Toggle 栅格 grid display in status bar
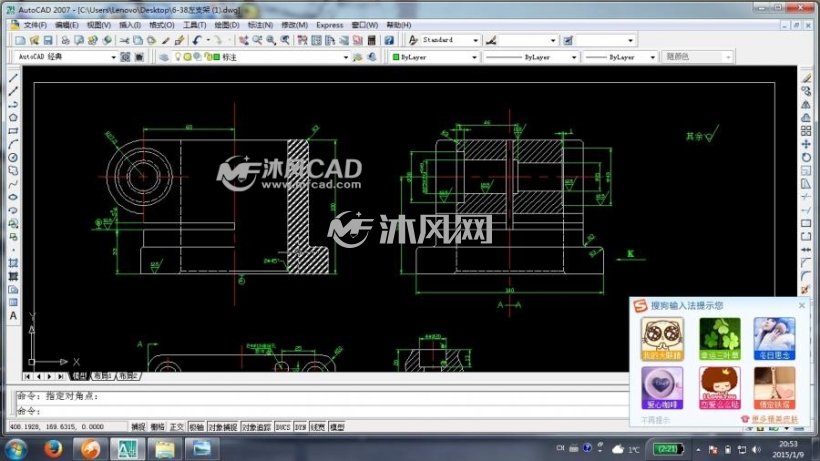Viewport: 820px width, 461px height. coord(157,427)
